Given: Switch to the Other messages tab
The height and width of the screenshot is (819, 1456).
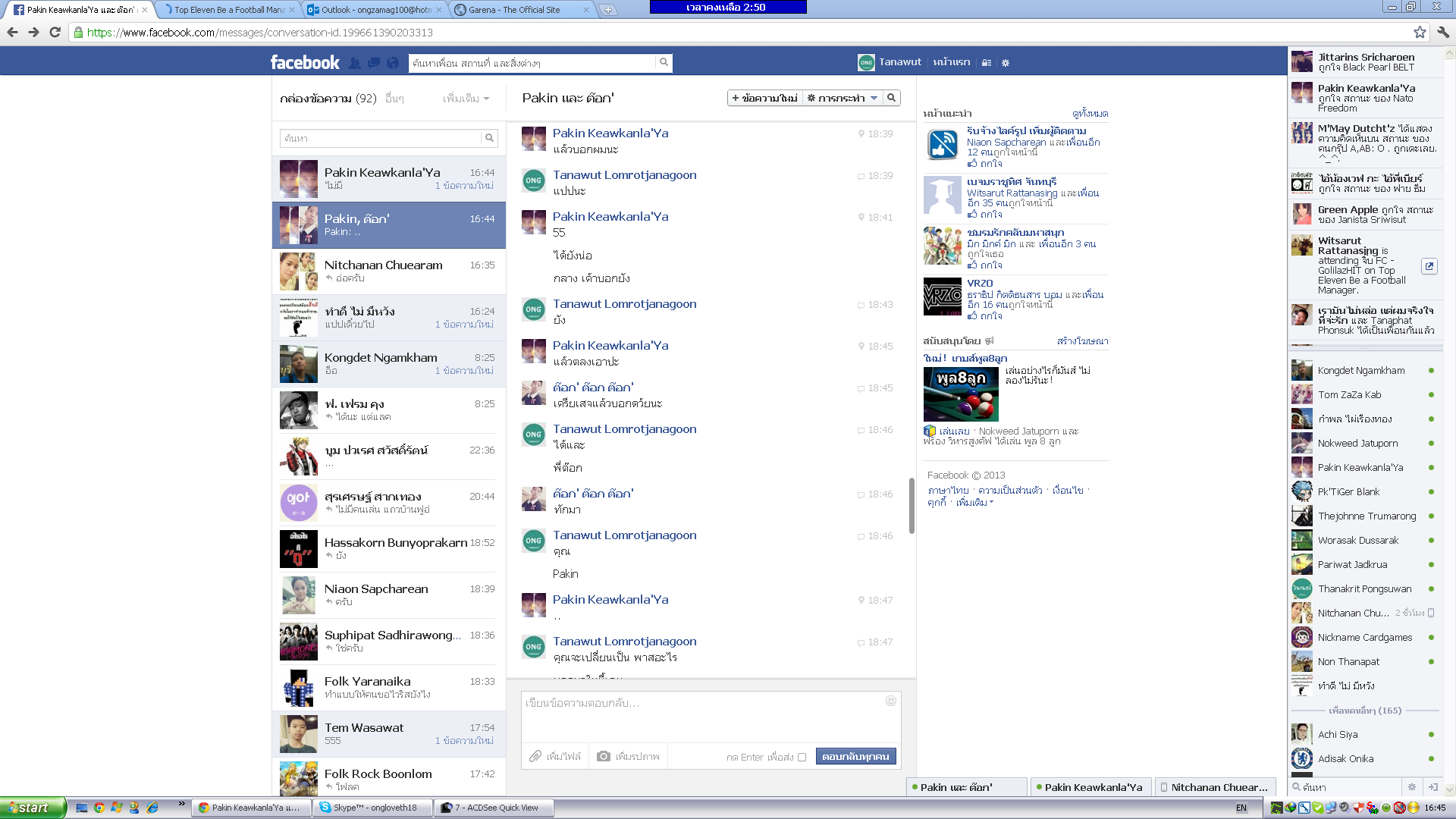Looking at the screenshot, I should tap(394, 99).
